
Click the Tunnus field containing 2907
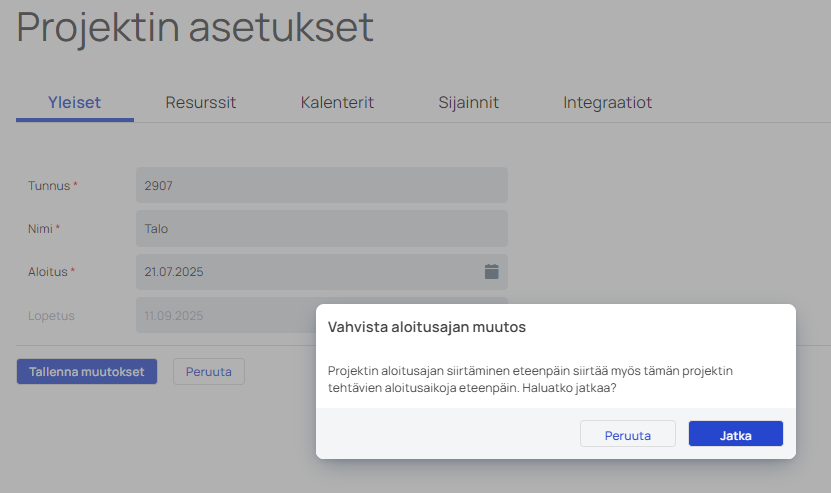(x=320, y=185)
